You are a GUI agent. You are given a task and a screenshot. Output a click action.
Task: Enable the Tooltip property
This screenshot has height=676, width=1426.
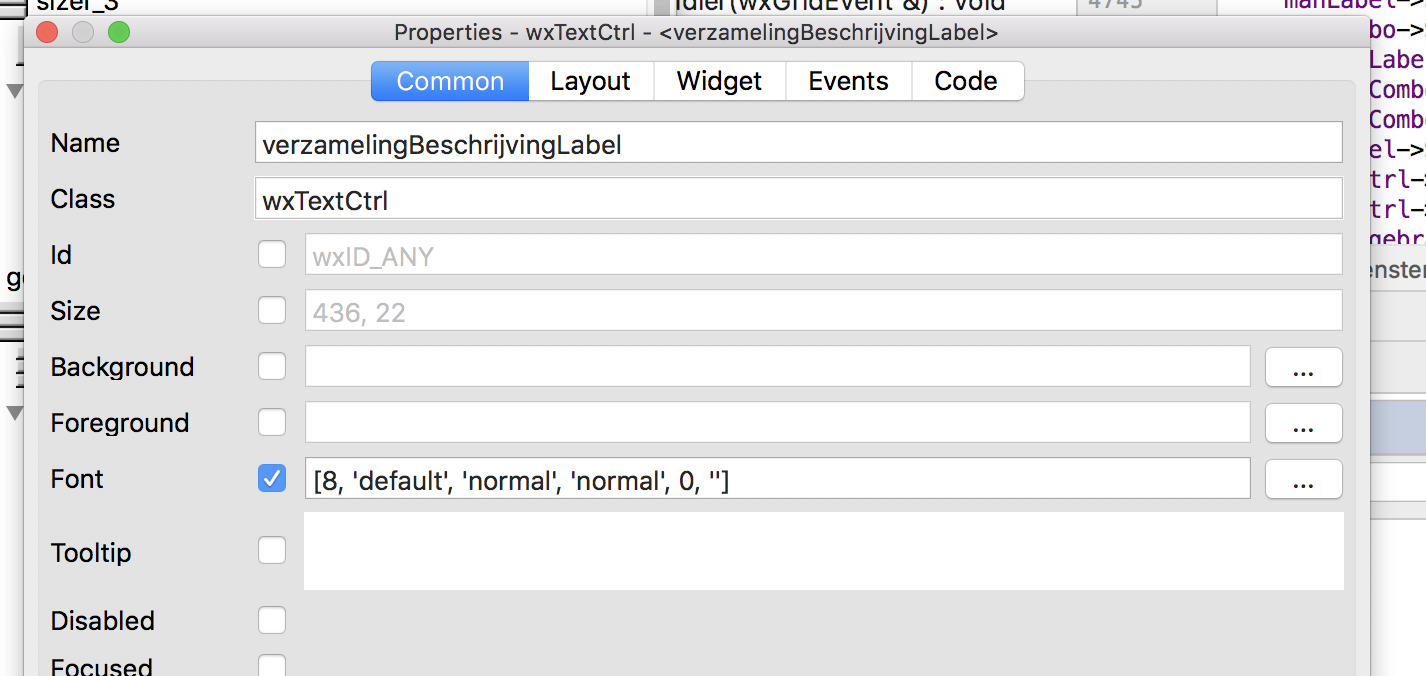point(271,552)
